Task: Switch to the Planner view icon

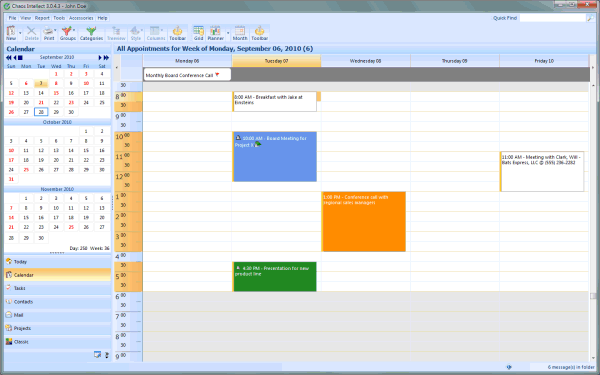Action: pos(215,33)
